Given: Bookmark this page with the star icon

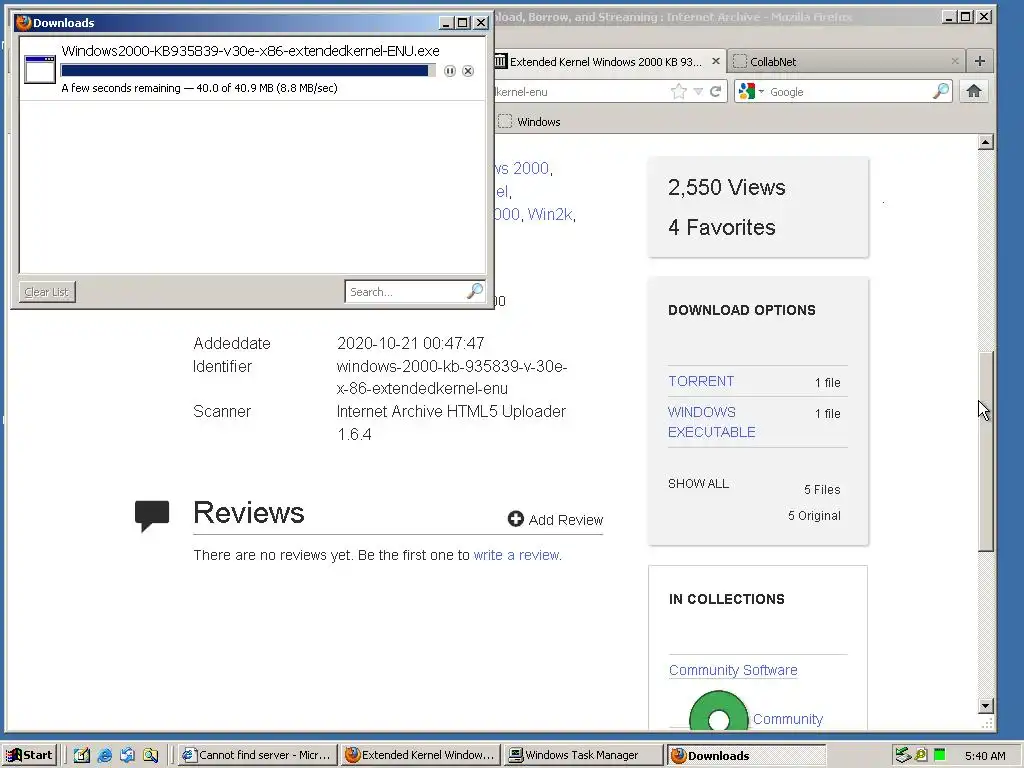Looking at the screenshot, I should pyautogui.click(x=679, y=91).
